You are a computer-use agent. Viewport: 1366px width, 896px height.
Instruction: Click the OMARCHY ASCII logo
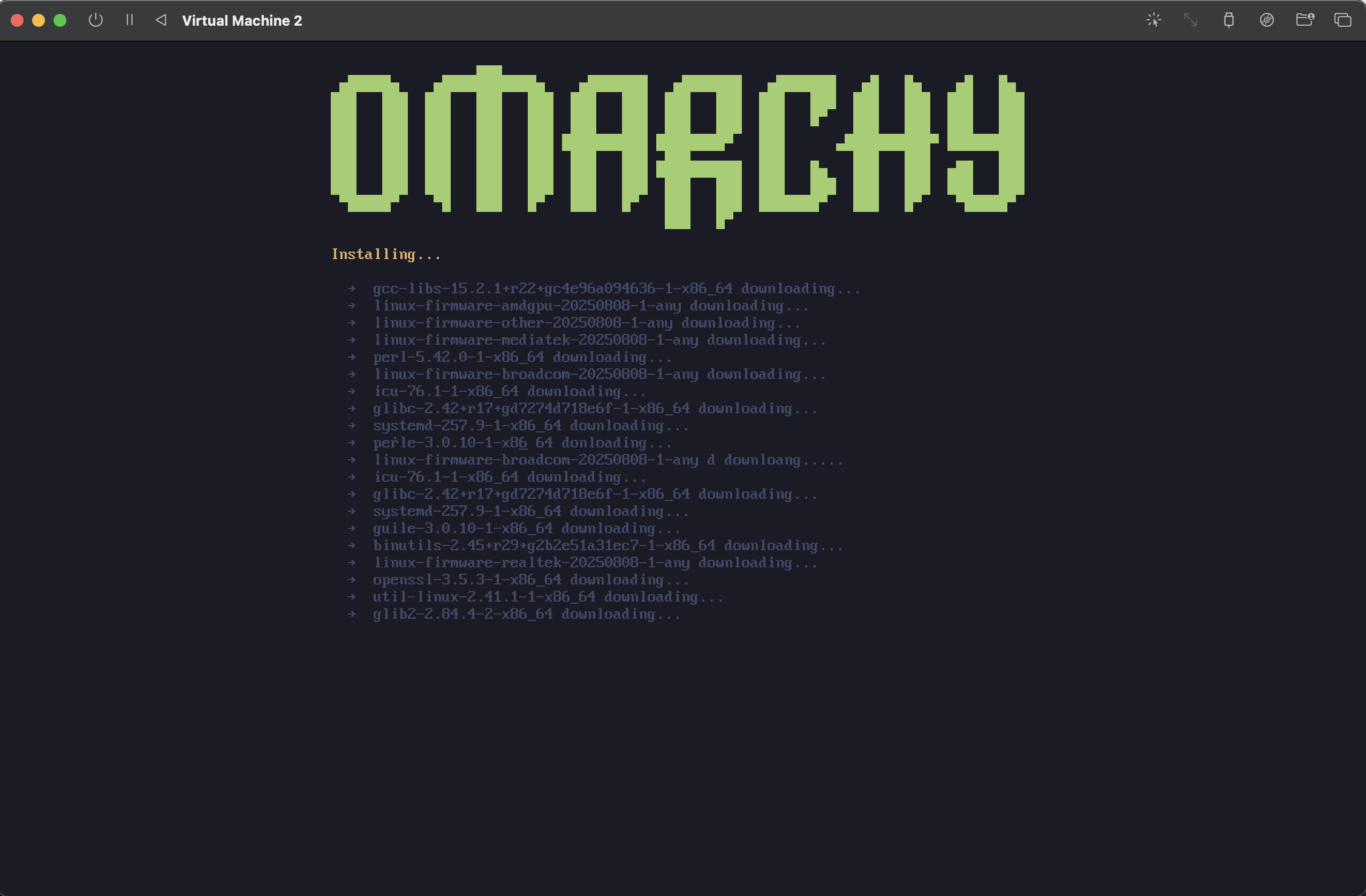[677, 146]
